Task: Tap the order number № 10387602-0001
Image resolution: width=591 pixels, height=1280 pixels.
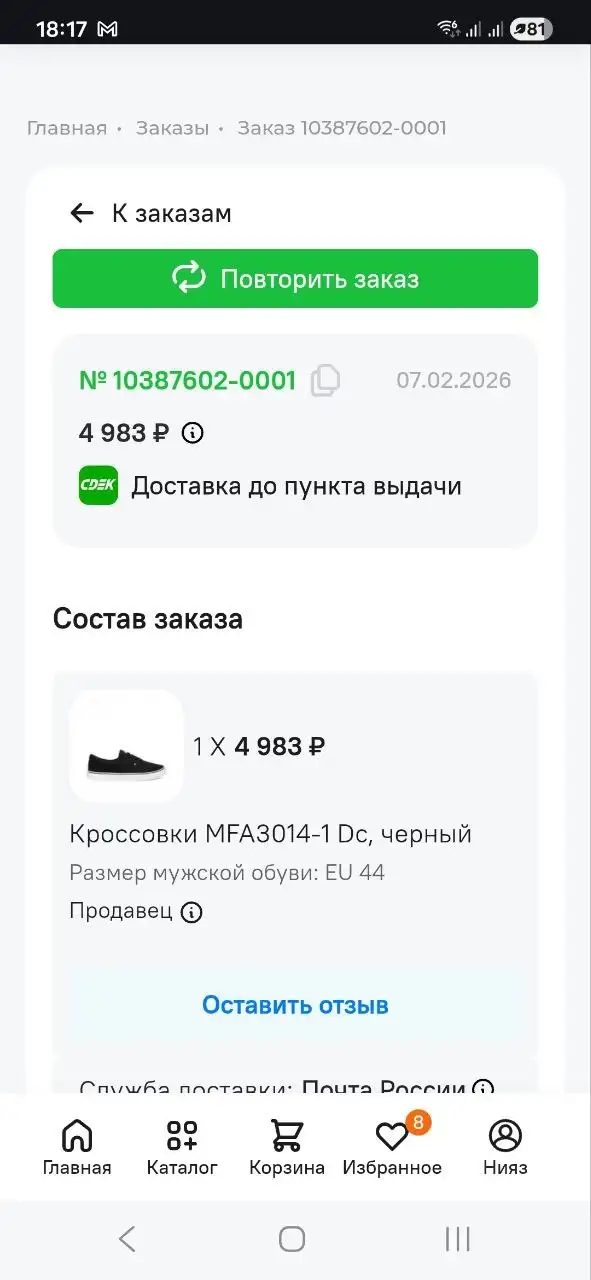Action: coord(188,381)
